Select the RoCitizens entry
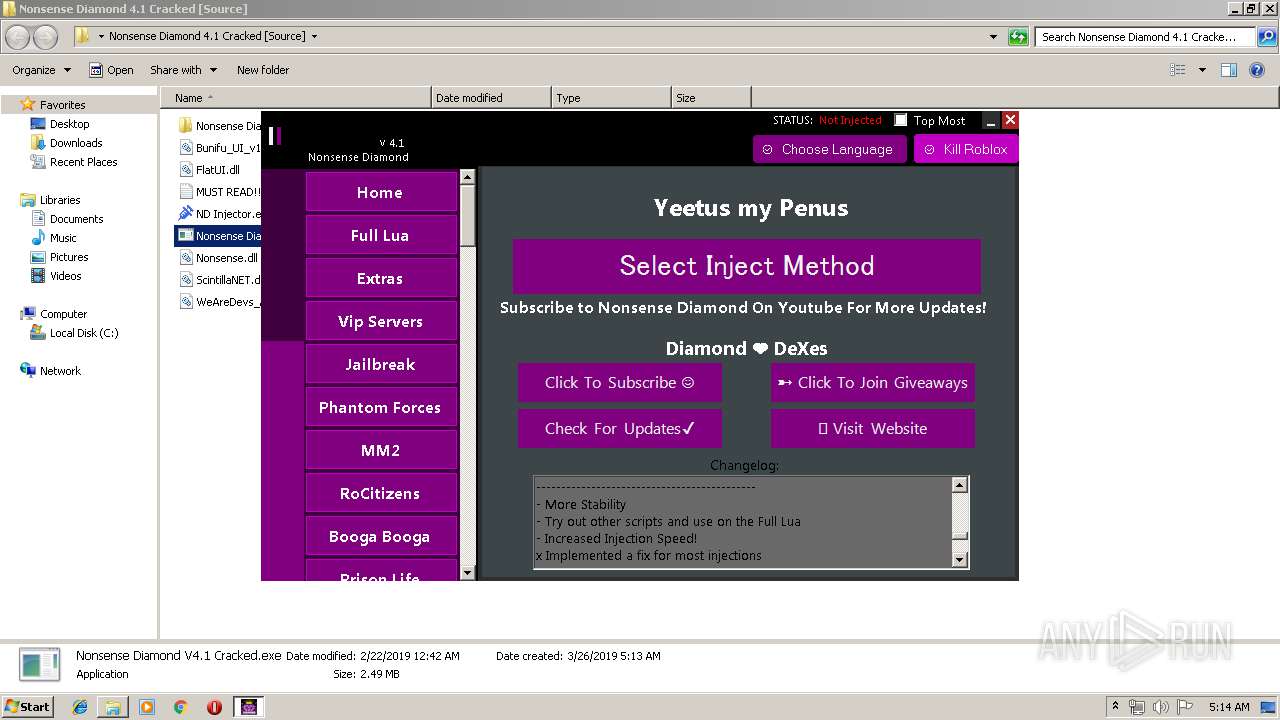This screenshot has height=720, width=1280. point(380,493)
